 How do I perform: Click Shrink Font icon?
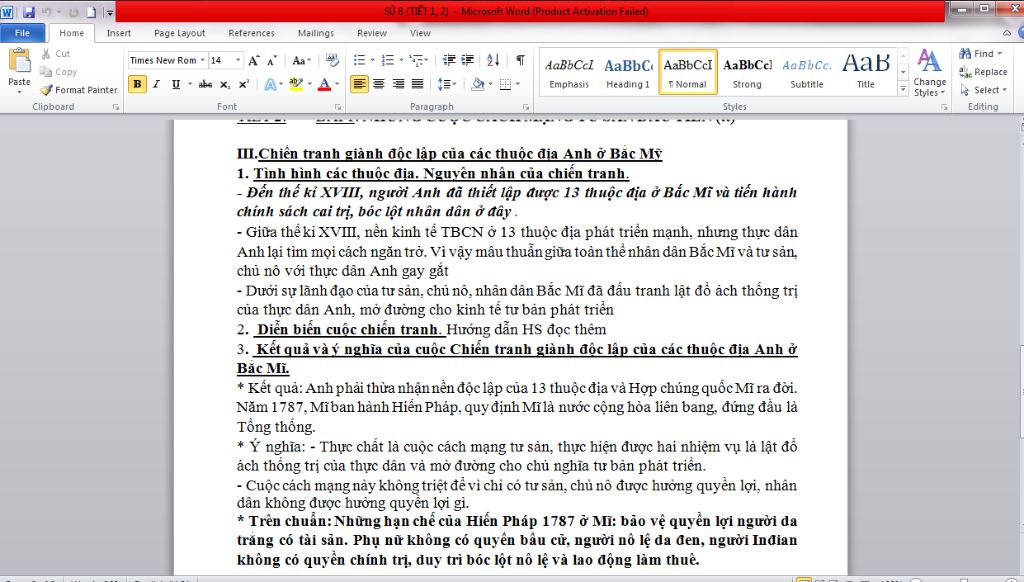point(272,61)
